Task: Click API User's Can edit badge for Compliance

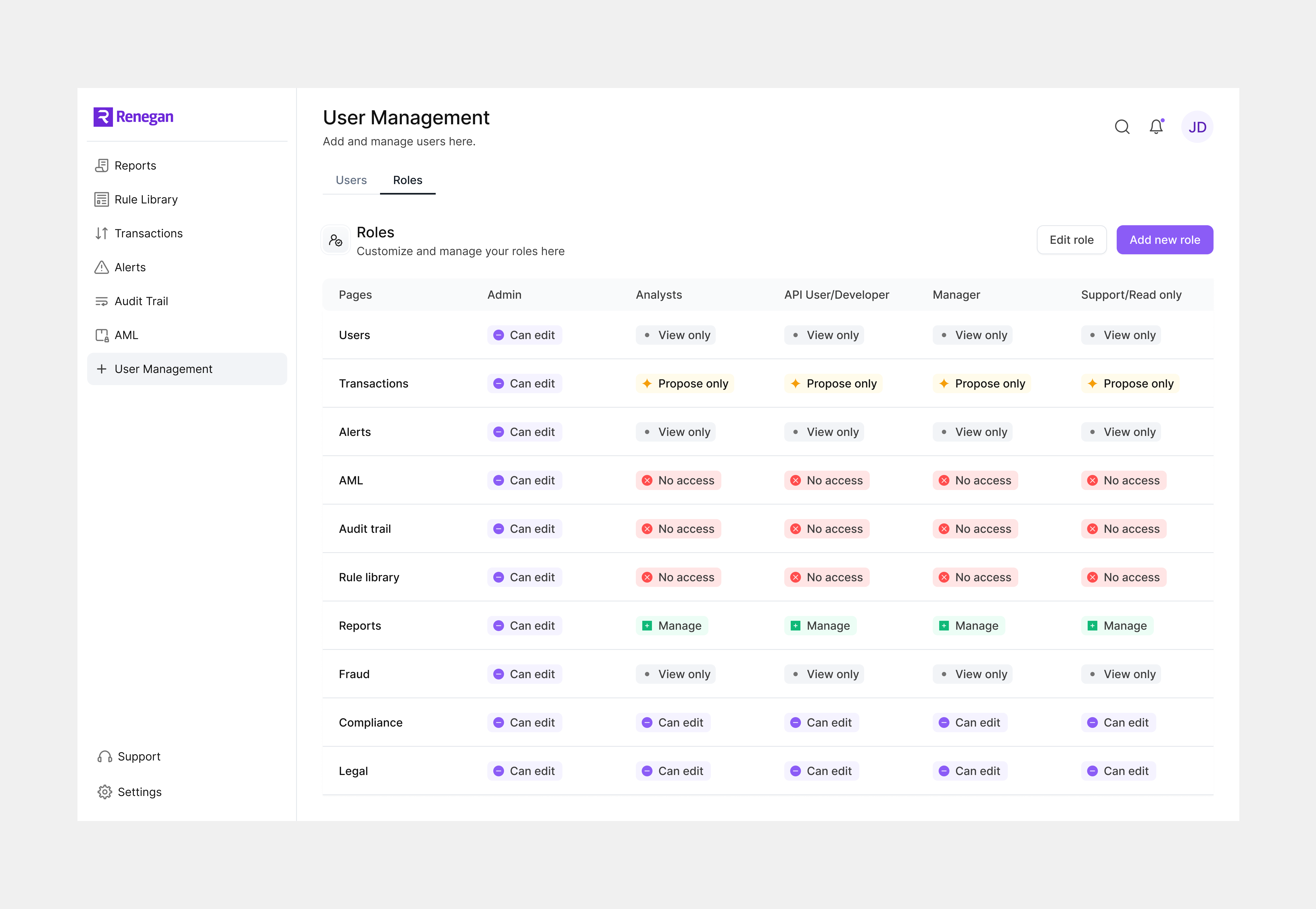Action: point(821,723)
